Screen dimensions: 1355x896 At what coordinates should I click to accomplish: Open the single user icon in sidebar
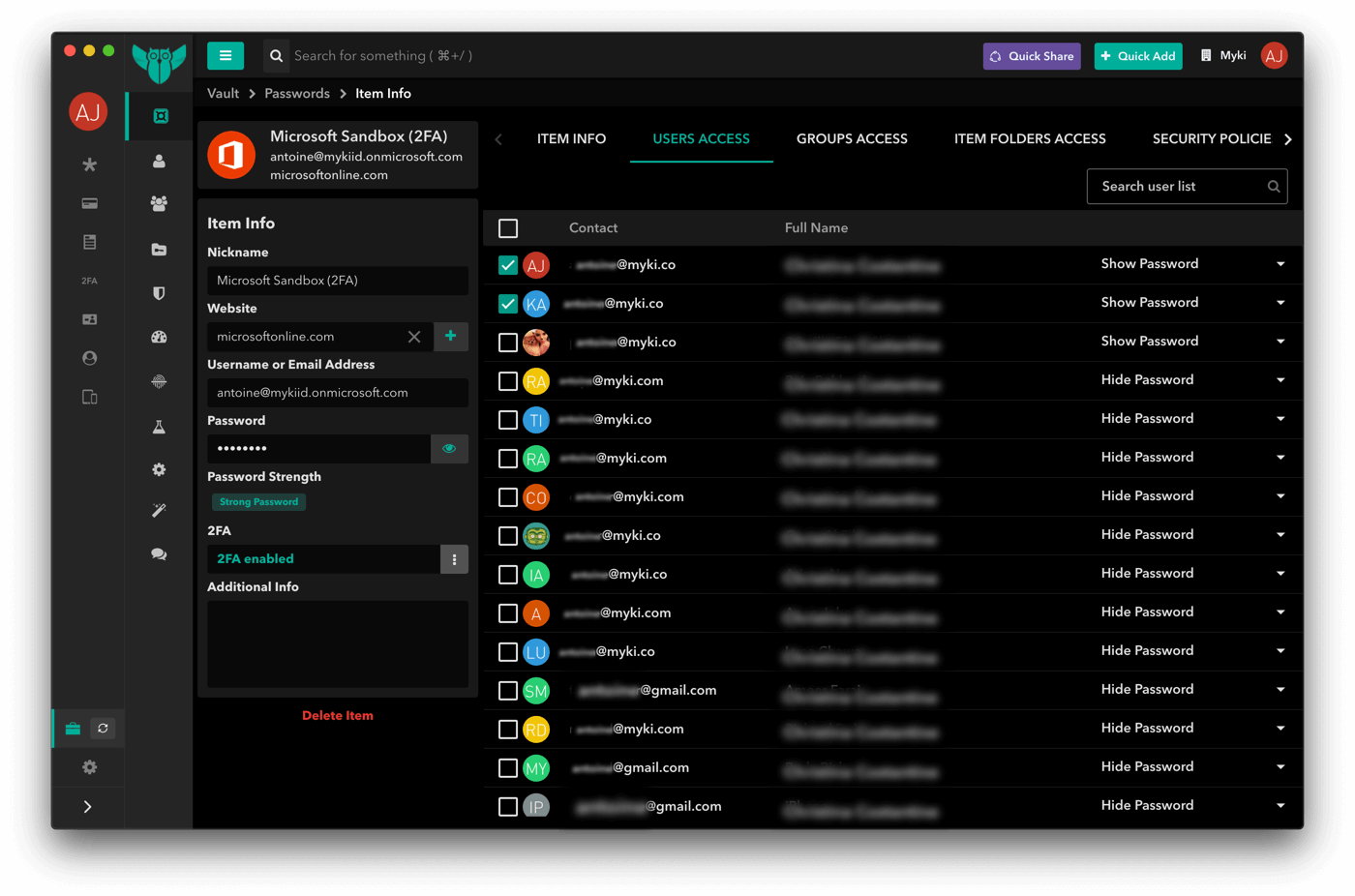tap(159, 161)
